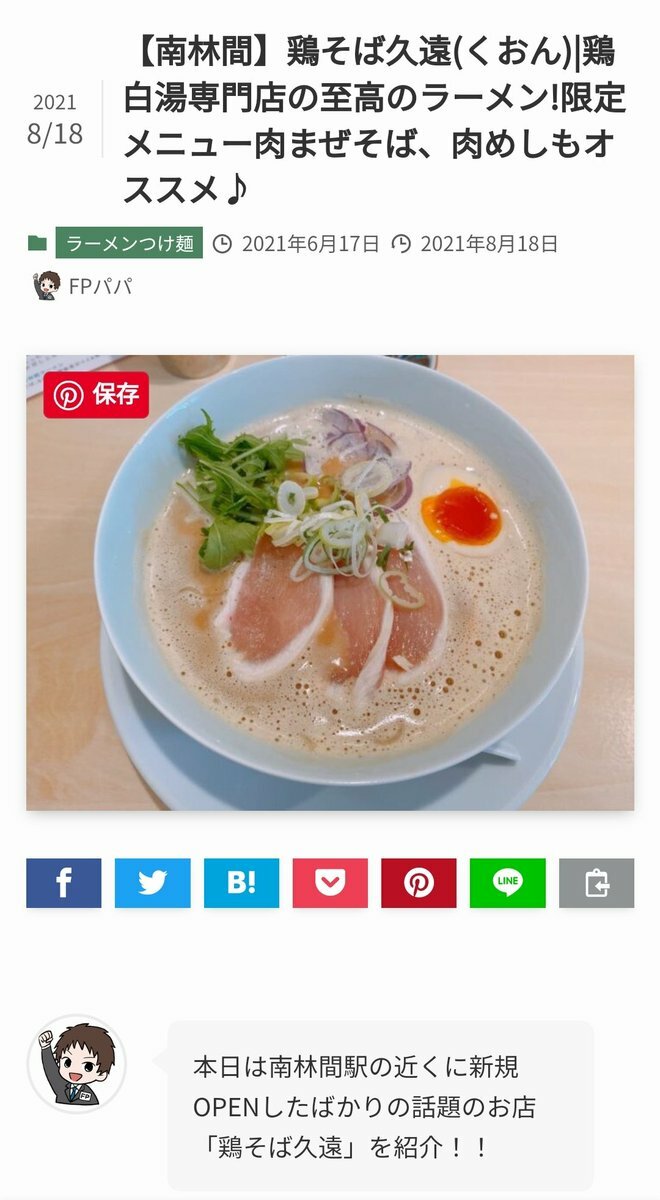Click the green folder category icon

click(37, 243)
